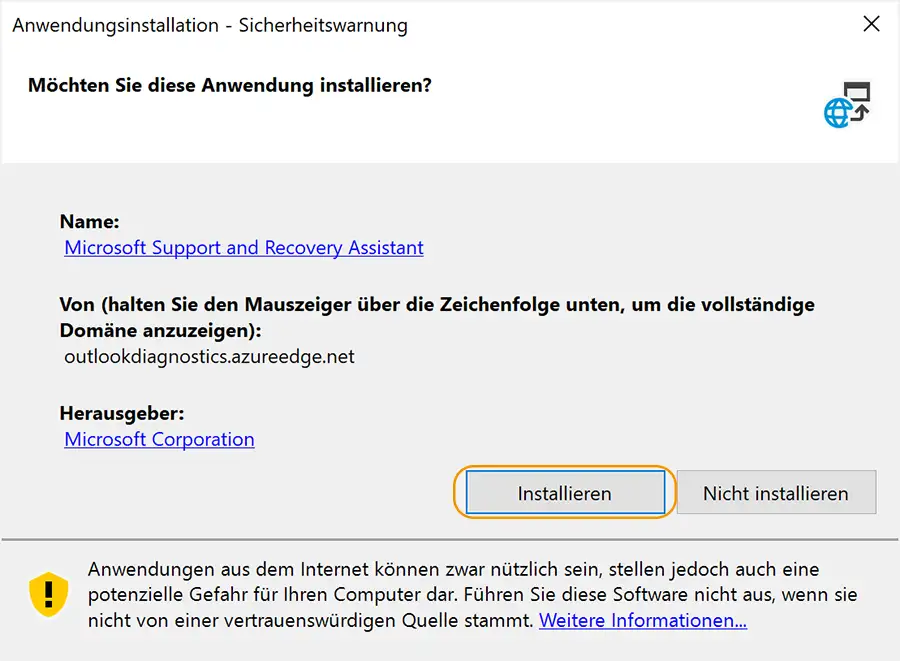
Task: Close the Sicherheitswarnung dialog with the X
Action: 871,24
